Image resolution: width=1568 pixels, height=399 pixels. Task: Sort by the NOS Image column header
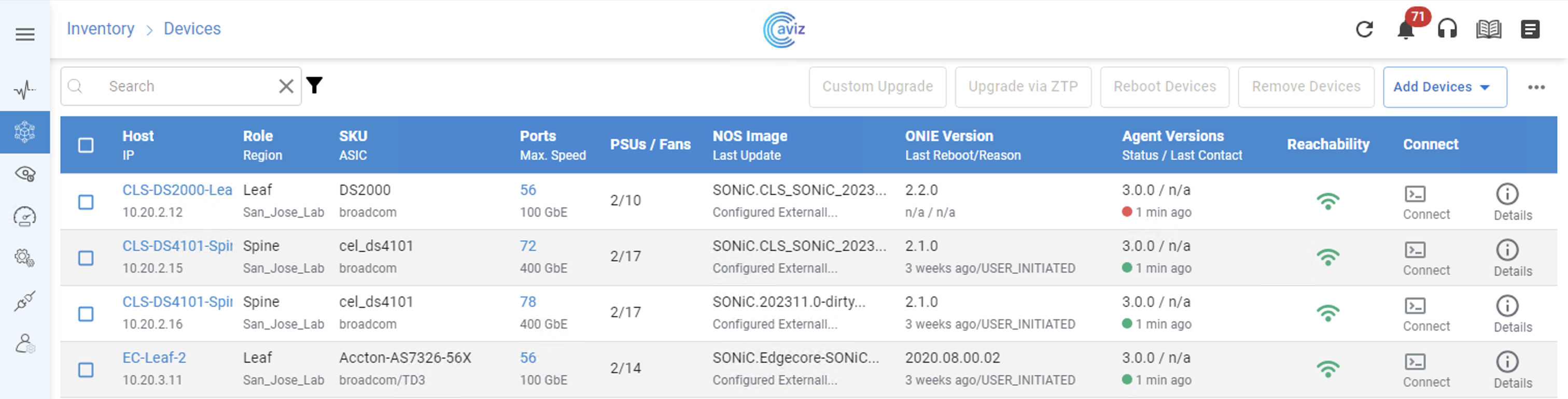(x=750, y=136)
